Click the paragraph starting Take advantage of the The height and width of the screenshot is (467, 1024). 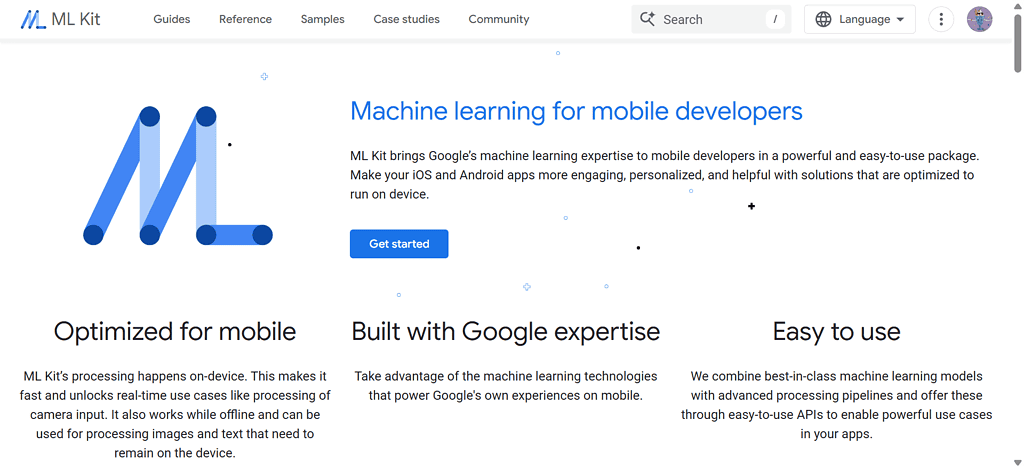tap(506, 386)
